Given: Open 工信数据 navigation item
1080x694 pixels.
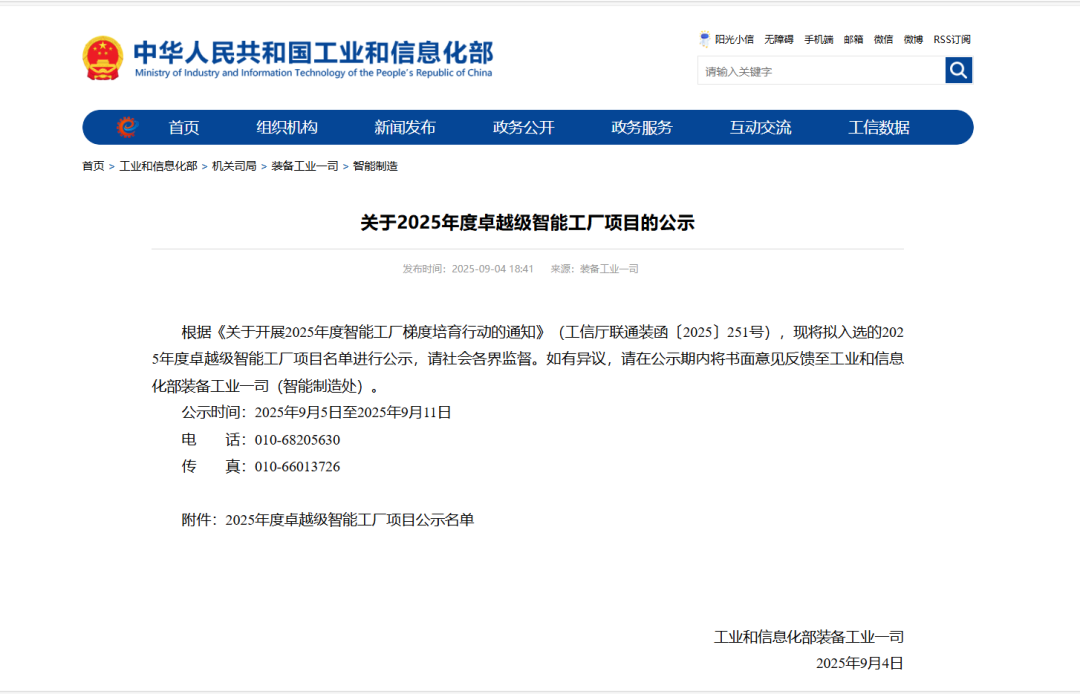Looking at the screenshot, I should 879,127.
